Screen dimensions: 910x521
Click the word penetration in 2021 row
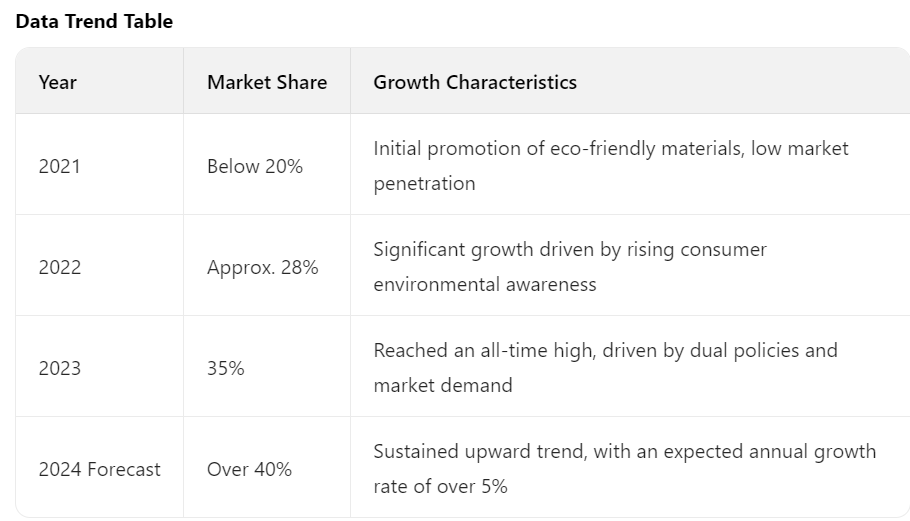pos(424,183)
